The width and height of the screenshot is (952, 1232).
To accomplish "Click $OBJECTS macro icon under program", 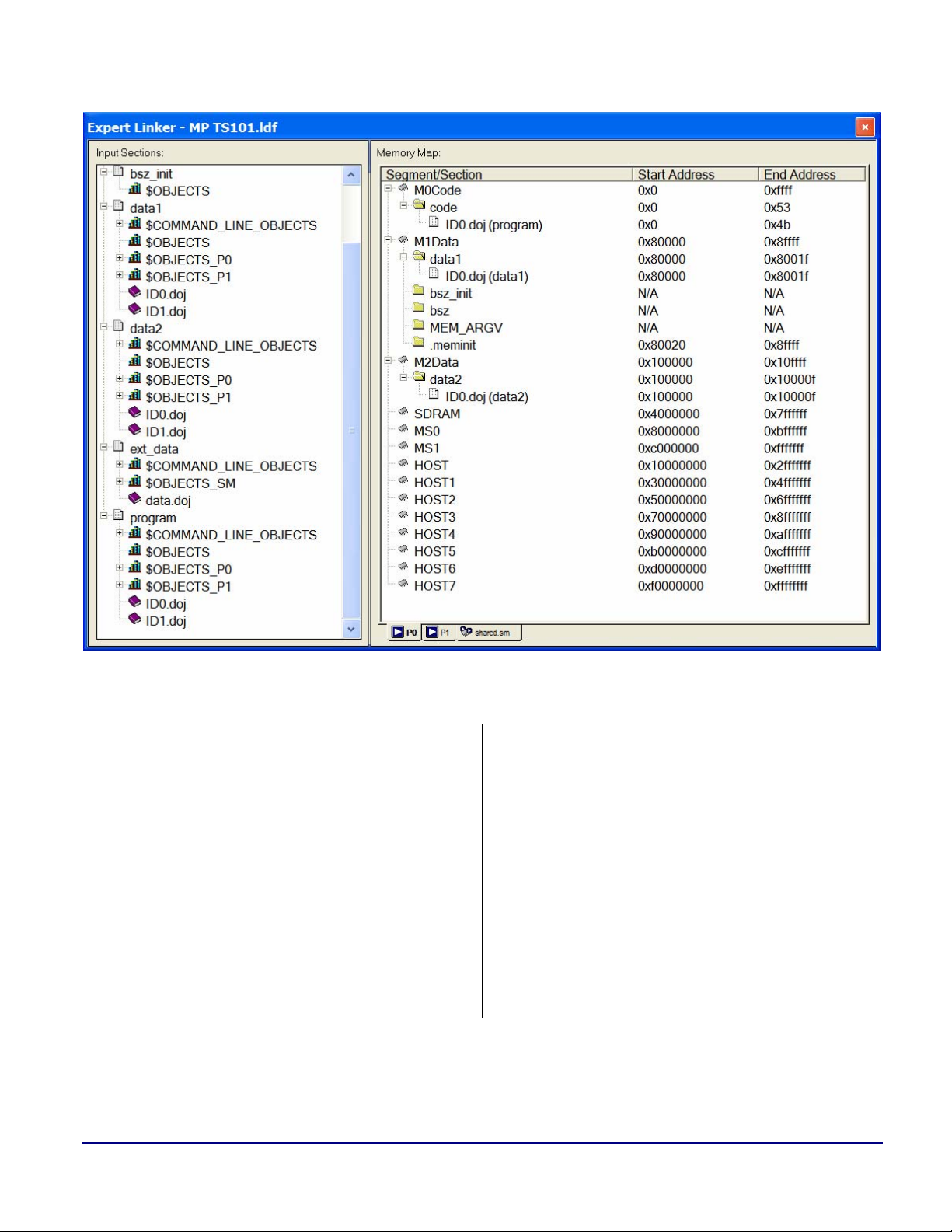I will tap(134, 550).
